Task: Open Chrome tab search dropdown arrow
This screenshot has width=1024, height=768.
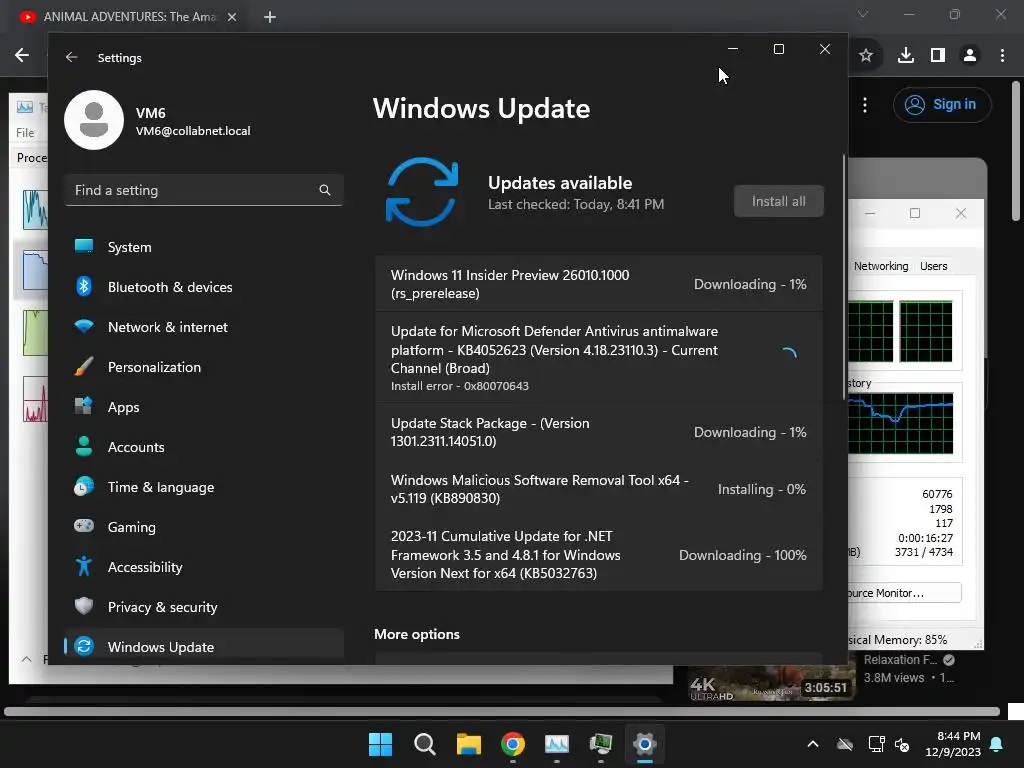Action: click(863, 14)
